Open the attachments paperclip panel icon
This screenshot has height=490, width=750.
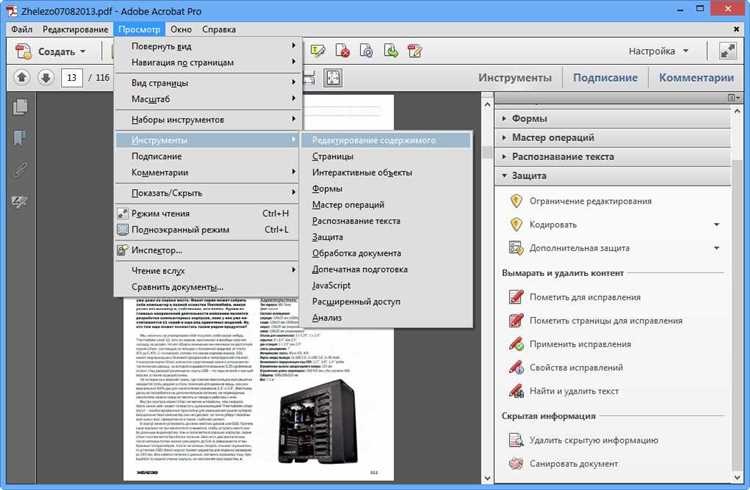click(x=20, y=170)
